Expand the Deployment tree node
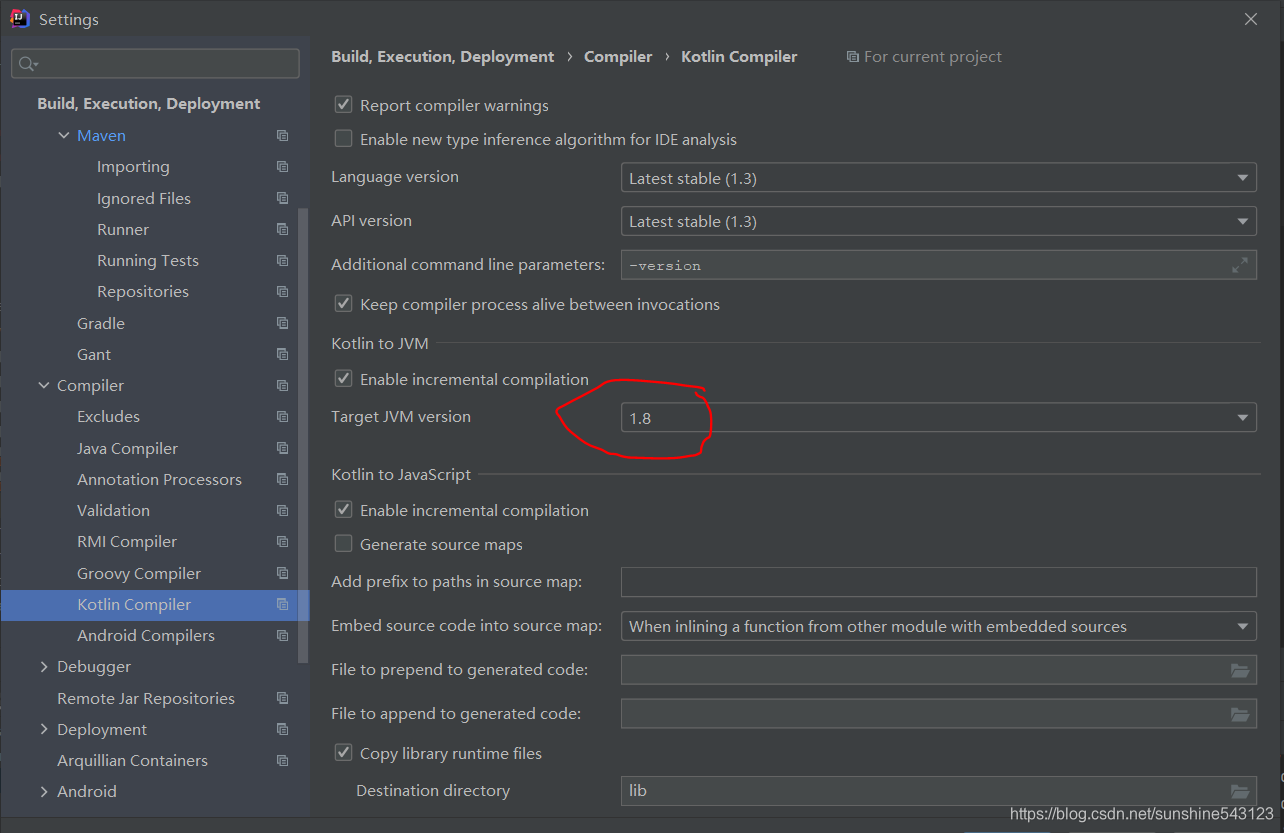Viewport: 1284px width, 833px height. (44, 729)
